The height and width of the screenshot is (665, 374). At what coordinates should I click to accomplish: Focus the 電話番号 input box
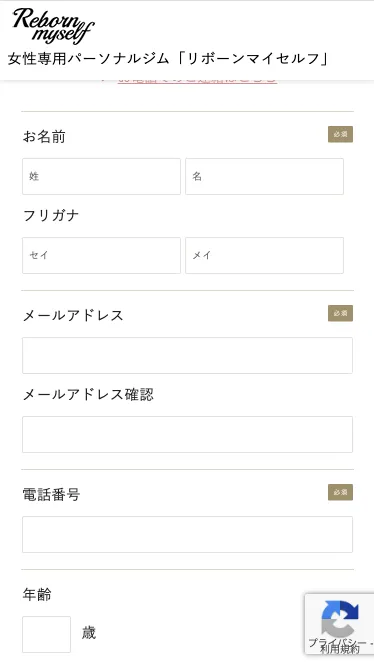(187, 534)
